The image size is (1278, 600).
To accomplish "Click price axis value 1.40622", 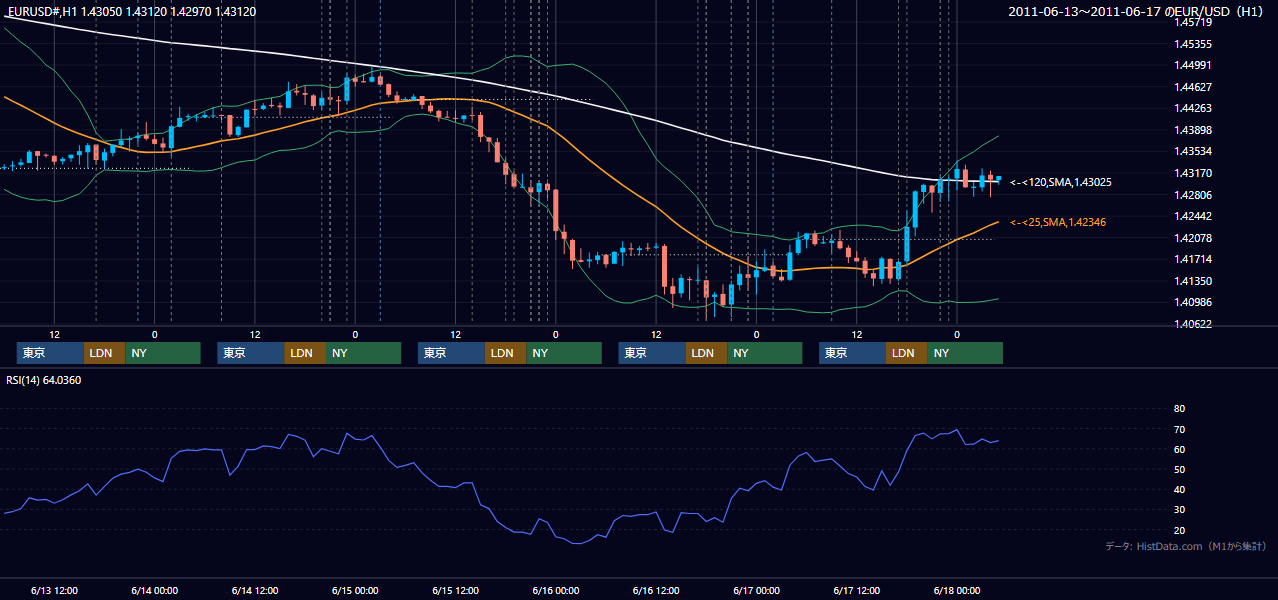I will click(x=1193, y=324).
